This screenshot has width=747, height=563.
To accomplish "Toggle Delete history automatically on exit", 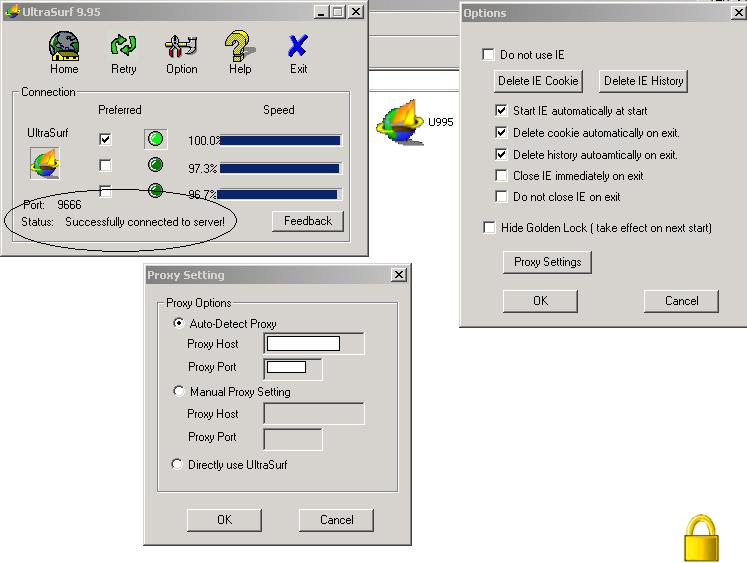I will (501, 154).
